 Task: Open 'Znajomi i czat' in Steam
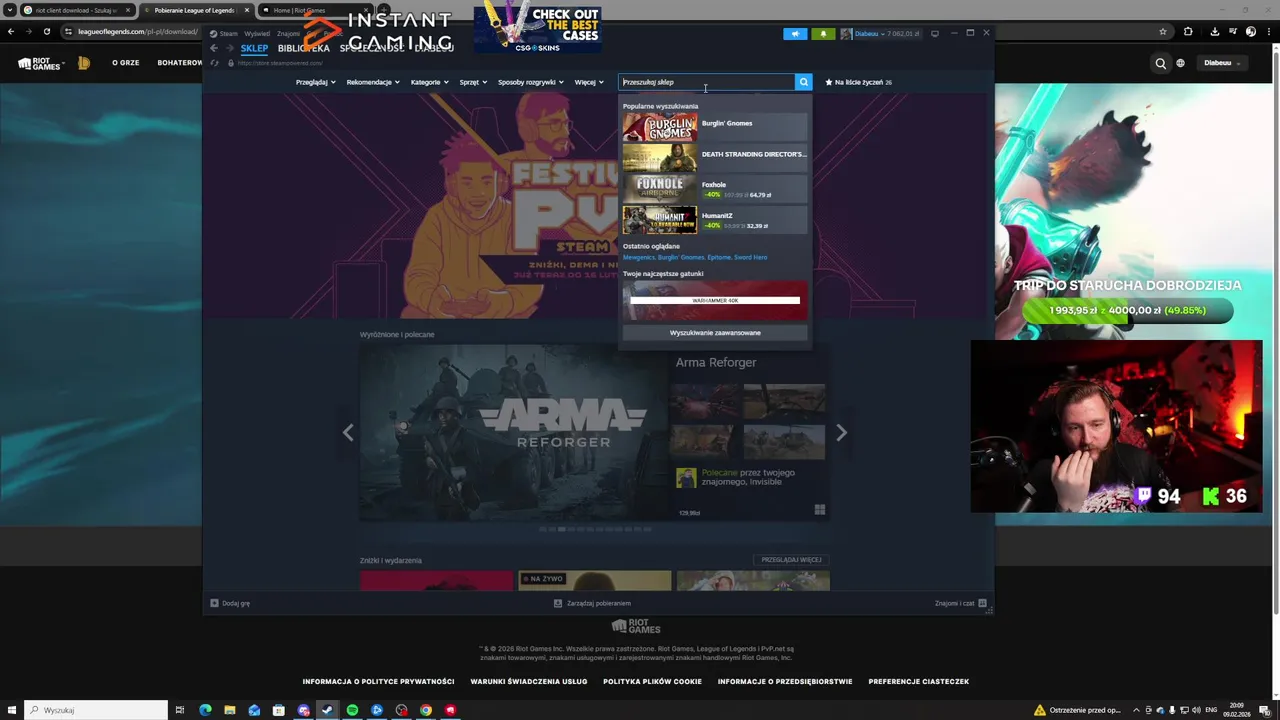[x=961, y=603]
